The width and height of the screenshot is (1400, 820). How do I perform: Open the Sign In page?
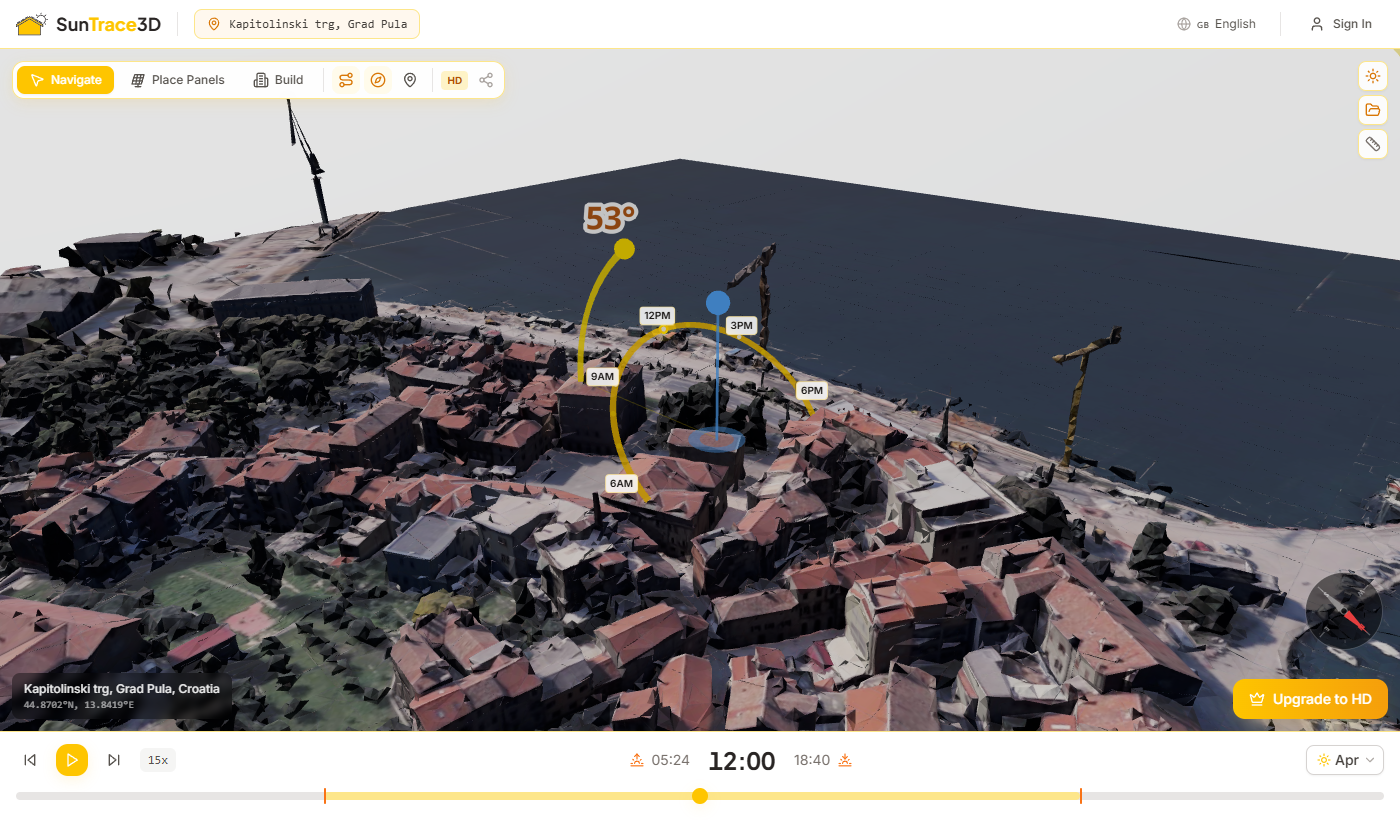point(1341,23)
